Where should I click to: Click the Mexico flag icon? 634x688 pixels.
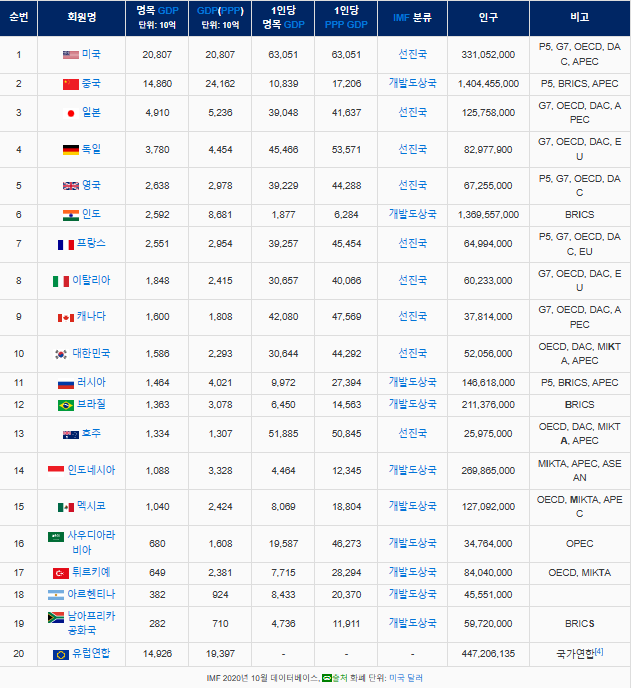point(66,507)
